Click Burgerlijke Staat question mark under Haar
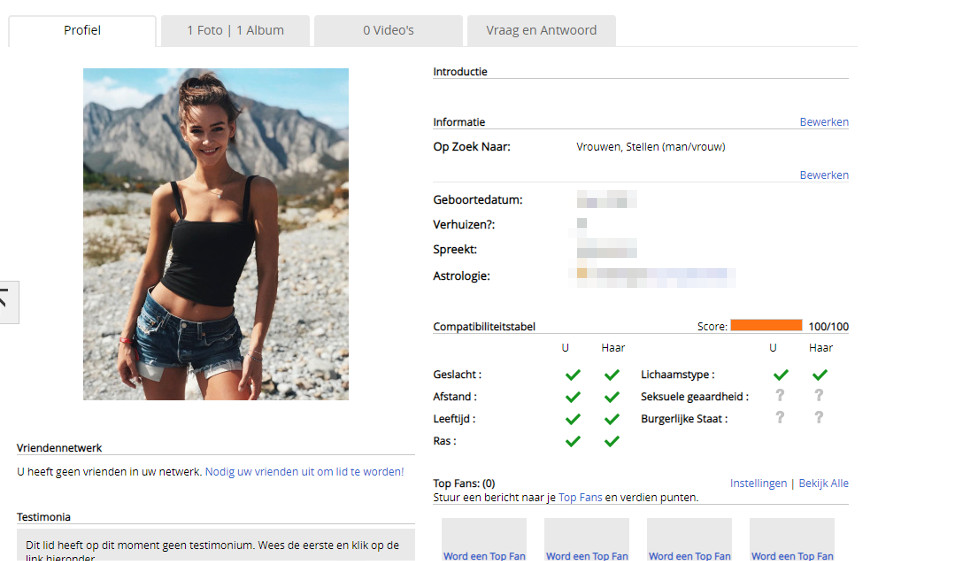The height and width of the screenshot is (561, 960). [819, 418]
